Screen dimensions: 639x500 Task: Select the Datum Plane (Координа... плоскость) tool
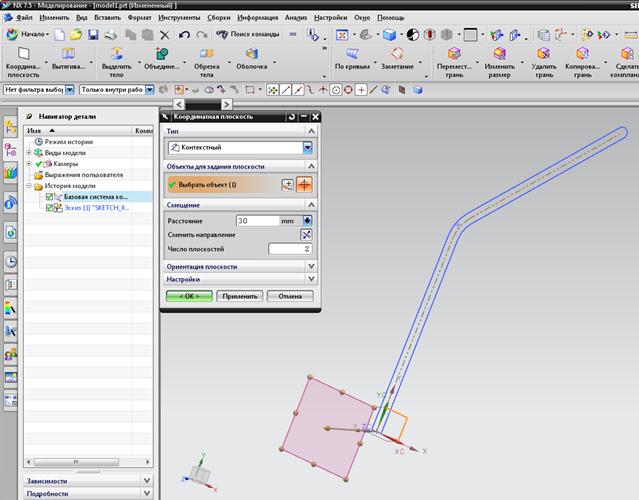22,54
